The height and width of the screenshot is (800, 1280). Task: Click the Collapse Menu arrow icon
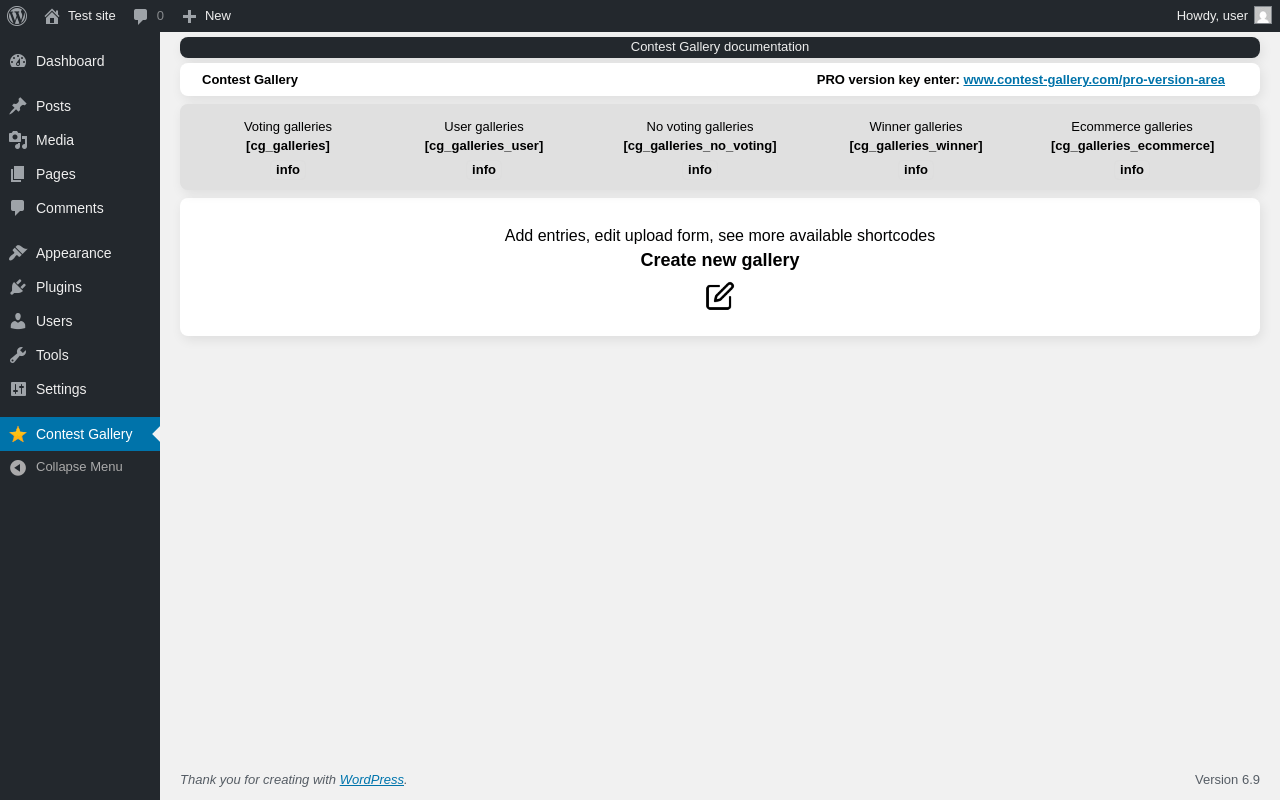coord(18,467)
